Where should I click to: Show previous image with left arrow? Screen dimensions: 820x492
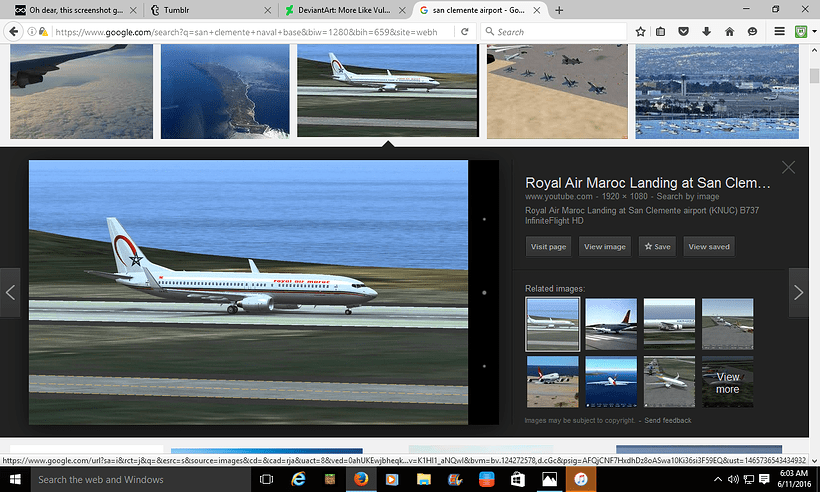click(x=10, y=292)
